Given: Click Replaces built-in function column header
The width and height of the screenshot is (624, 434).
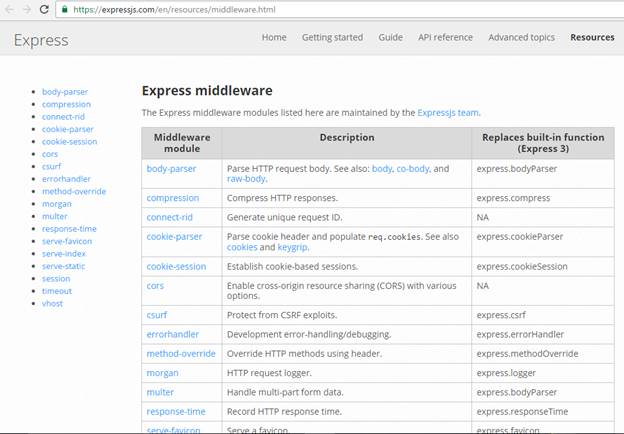Looking at the screenshot, I should (543, 143).
